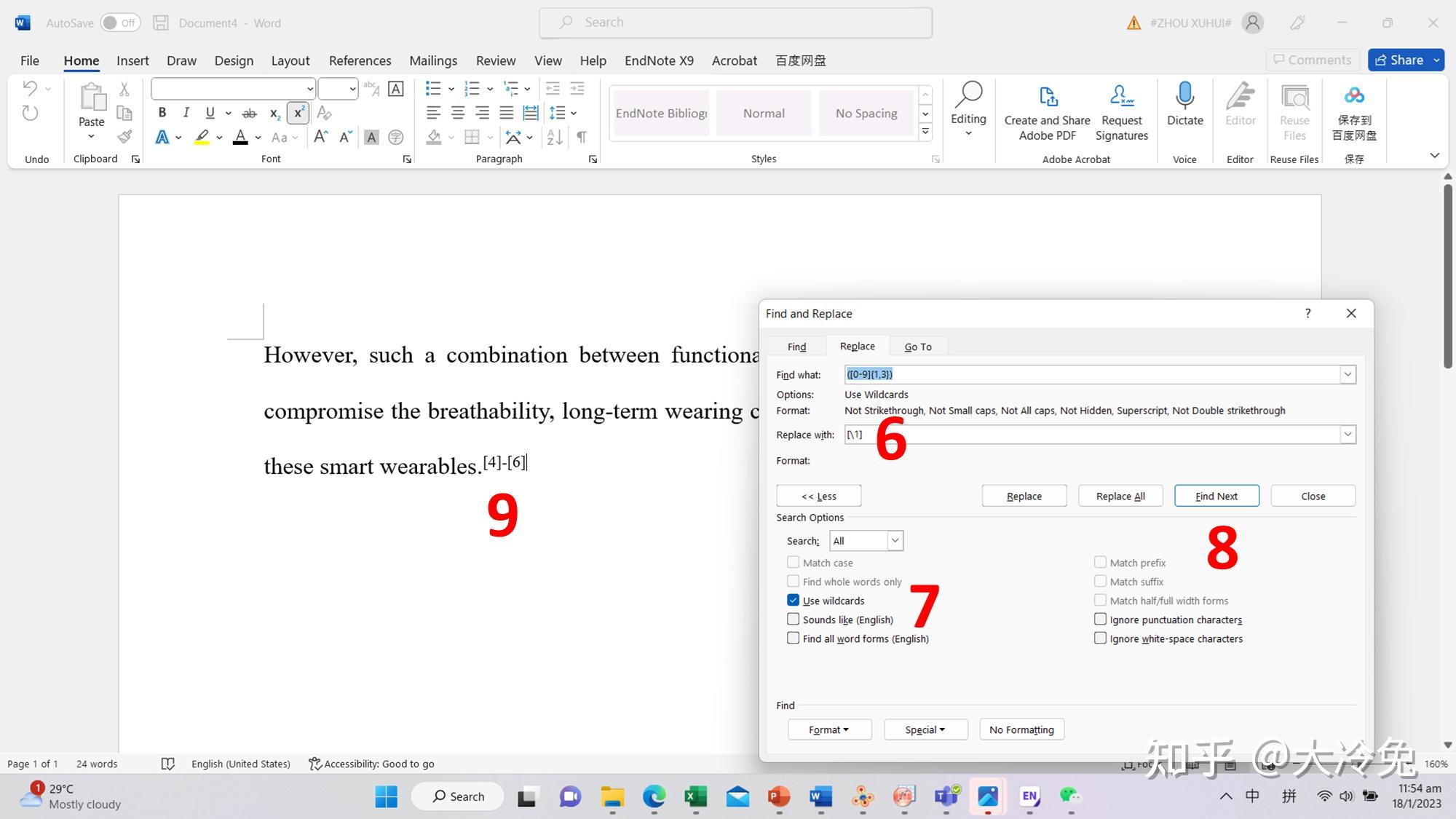Image resolution: width=1456 pixels, height=819 pixels.
Task: Open the Special characters dropdown button
Action: click(925, 729)
